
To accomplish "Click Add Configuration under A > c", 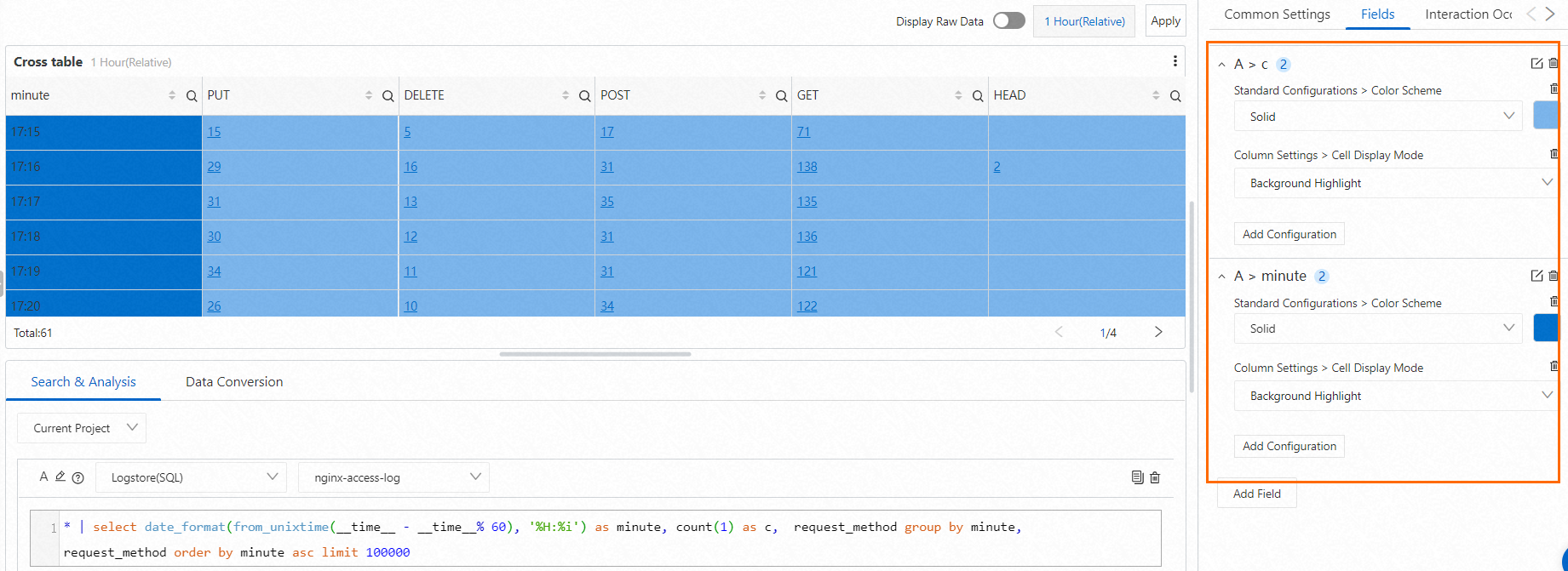I will [x=1289, y=234].
